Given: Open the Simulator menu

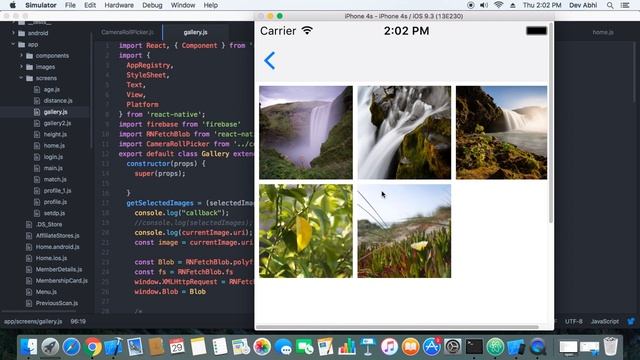Looking at the screenshot, I should click(x=41, y=5).
